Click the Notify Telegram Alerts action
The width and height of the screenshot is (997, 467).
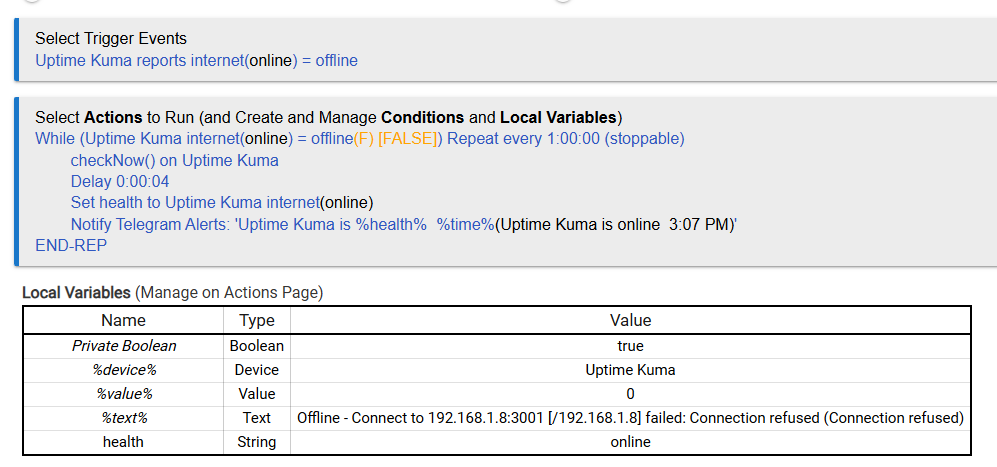(403, 225)
